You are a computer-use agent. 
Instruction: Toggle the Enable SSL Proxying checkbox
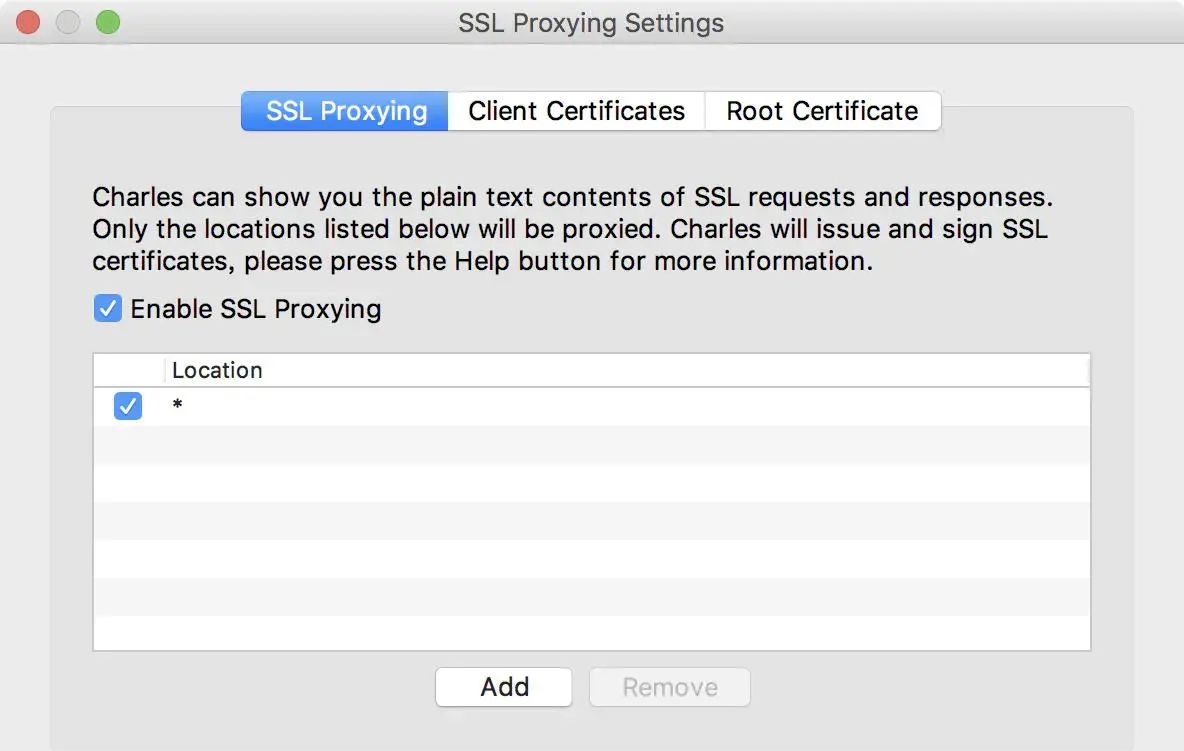tap(108, 308)
